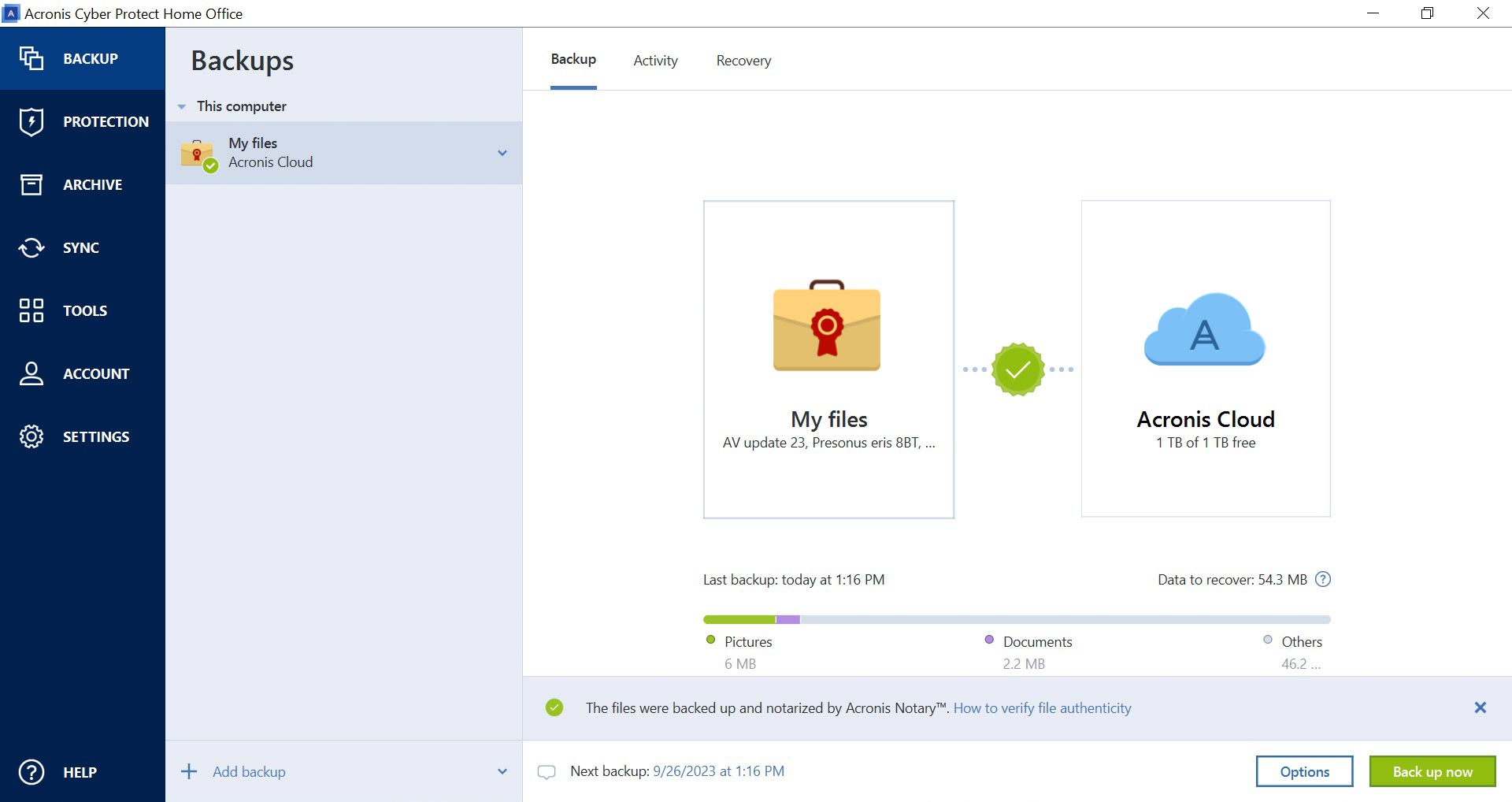Open How to verify file authenticity link

pos(1042,708)
